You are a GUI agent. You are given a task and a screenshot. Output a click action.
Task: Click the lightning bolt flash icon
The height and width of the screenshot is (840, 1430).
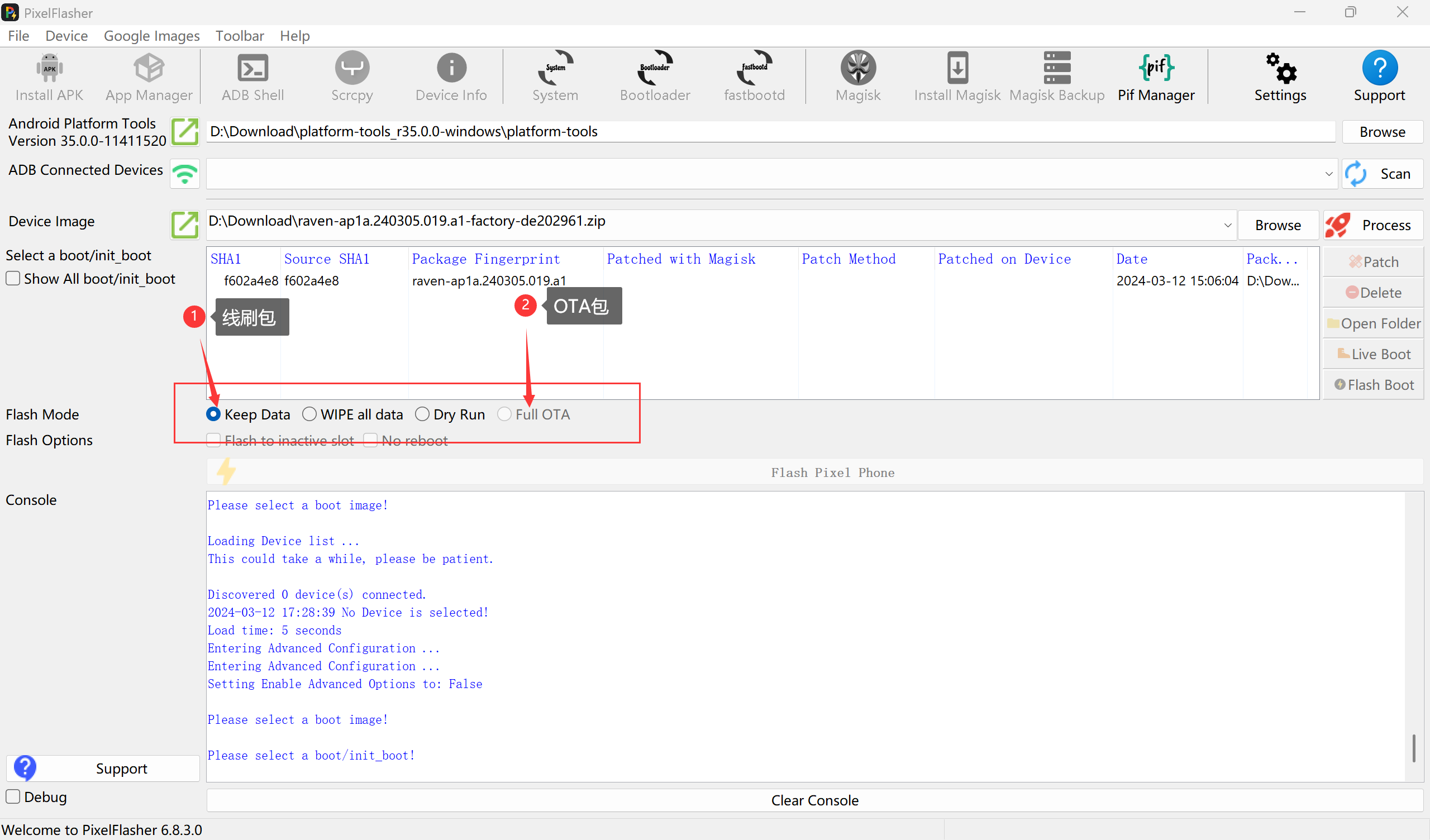coord(226,471)
